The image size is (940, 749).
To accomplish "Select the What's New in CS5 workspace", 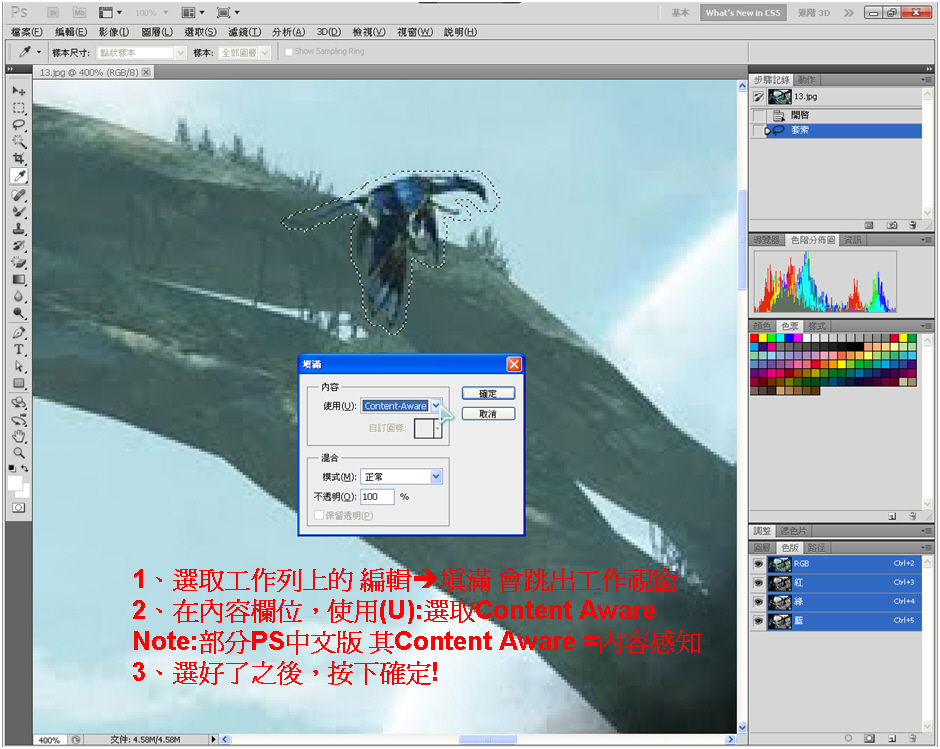I will (743, 13).
